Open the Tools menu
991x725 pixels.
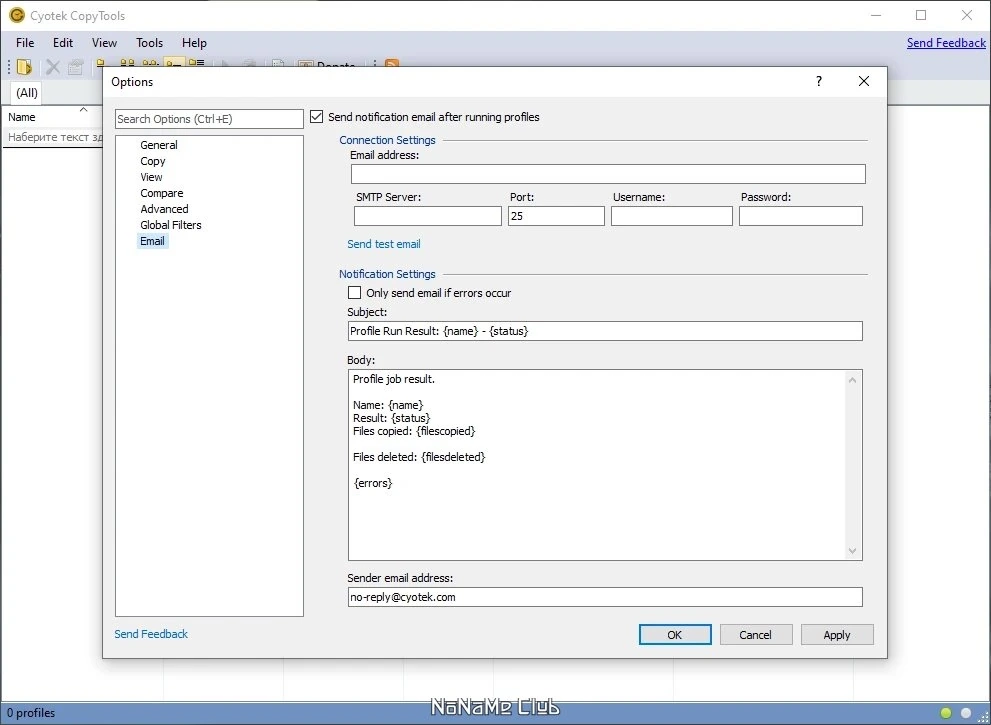(149, 43)
